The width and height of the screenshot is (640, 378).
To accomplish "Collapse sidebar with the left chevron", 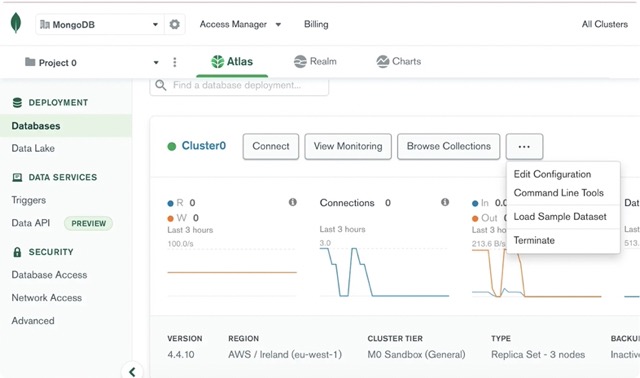I will tap(132, 371).
